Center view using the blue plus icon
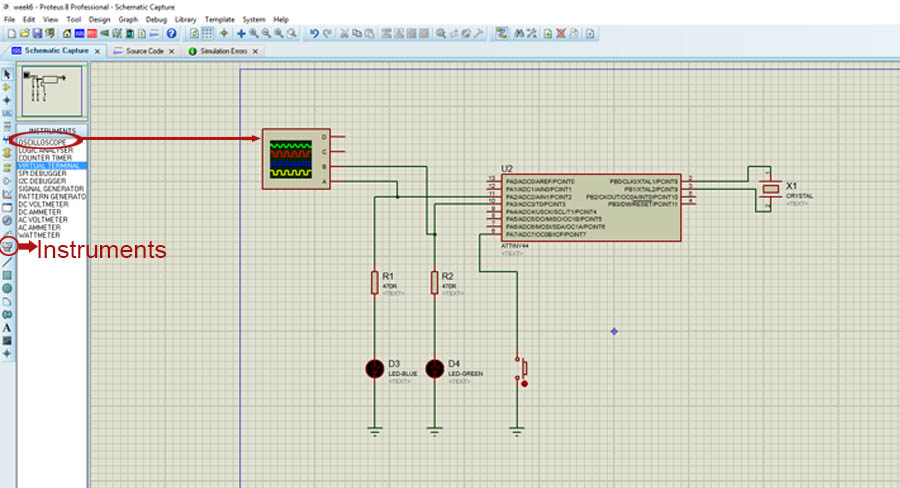 click(x=242, y=33)
